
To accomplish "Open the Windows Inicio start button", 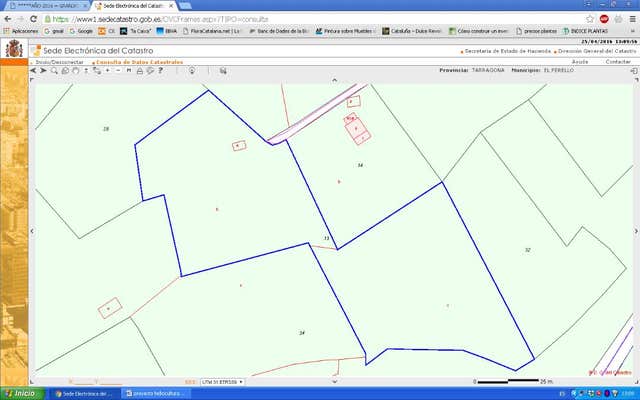I will click(22, 393).
